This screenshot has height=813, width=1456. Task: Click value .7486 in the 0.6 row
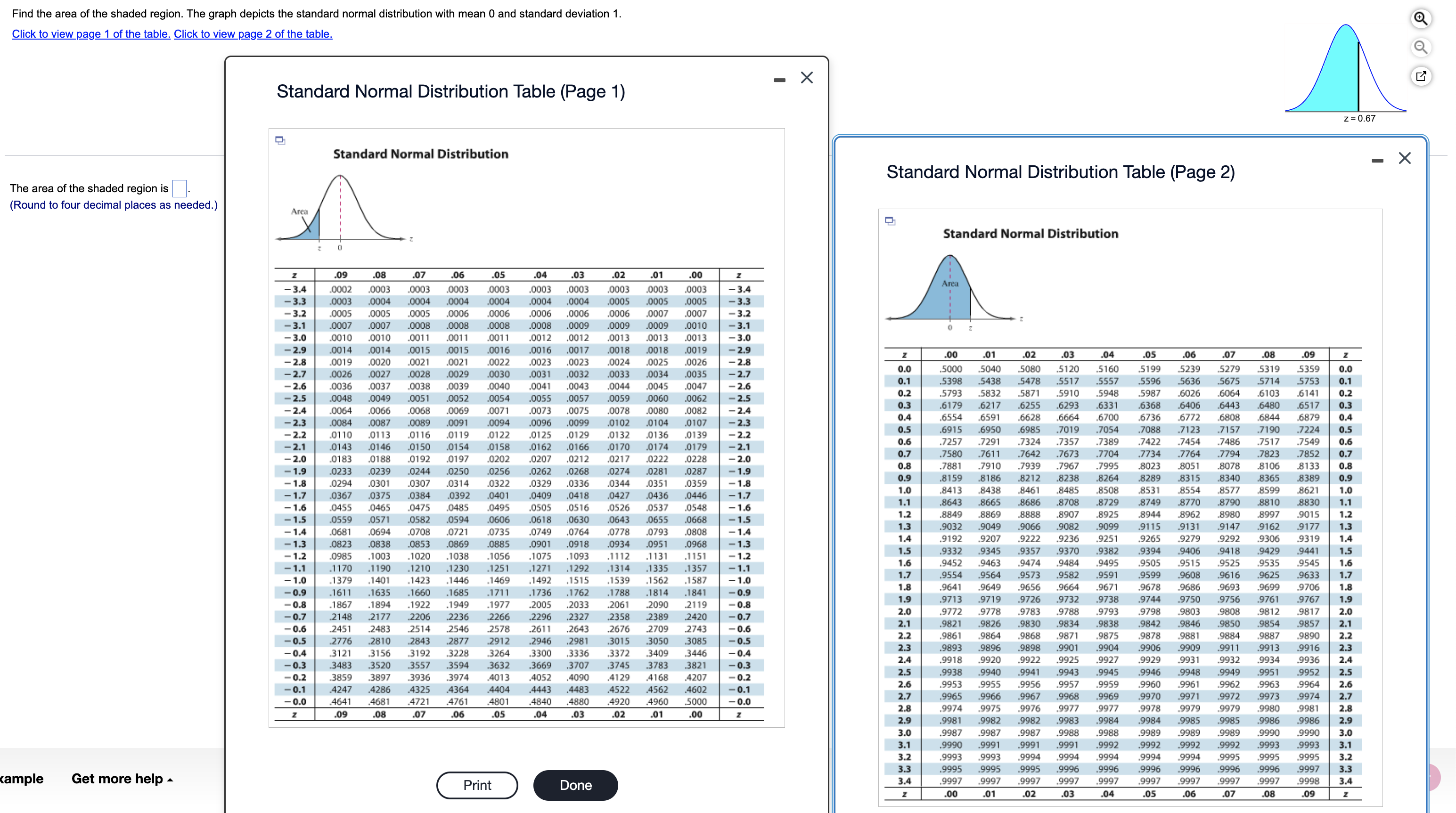click(1229, 442)
